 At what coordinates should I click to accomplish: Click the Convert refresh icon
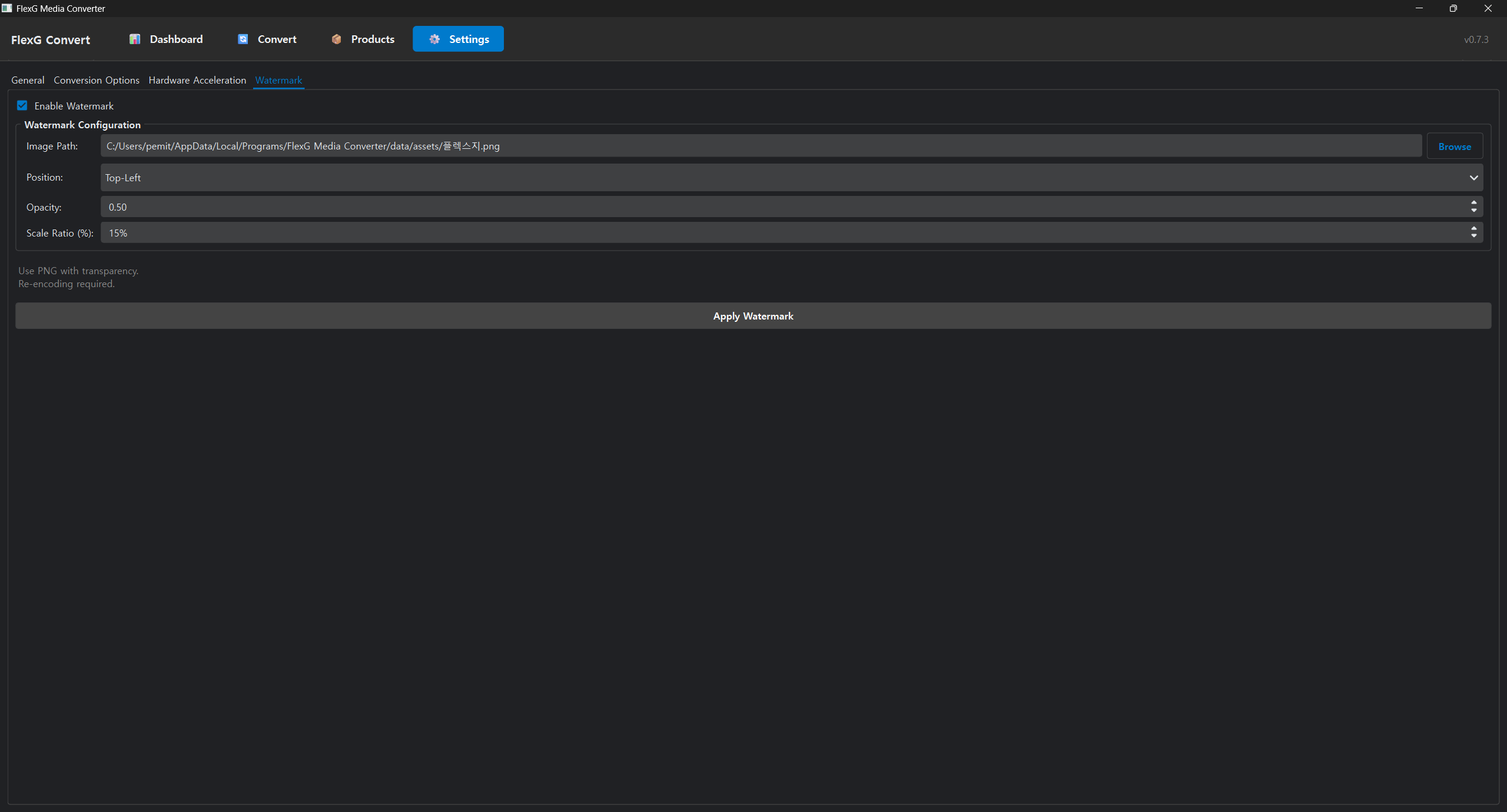tap(243, 39)
